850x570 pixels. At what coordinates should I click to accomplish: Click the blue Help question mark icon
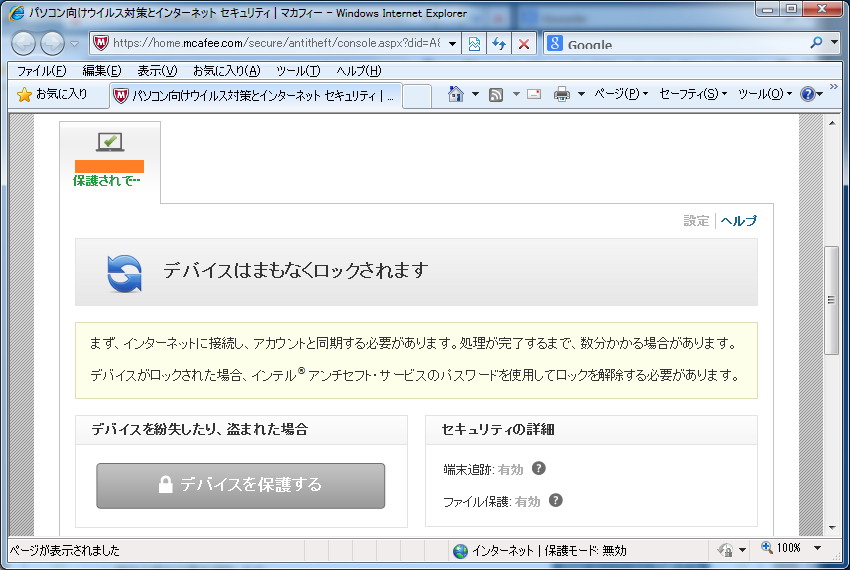(x=808, y=94)
